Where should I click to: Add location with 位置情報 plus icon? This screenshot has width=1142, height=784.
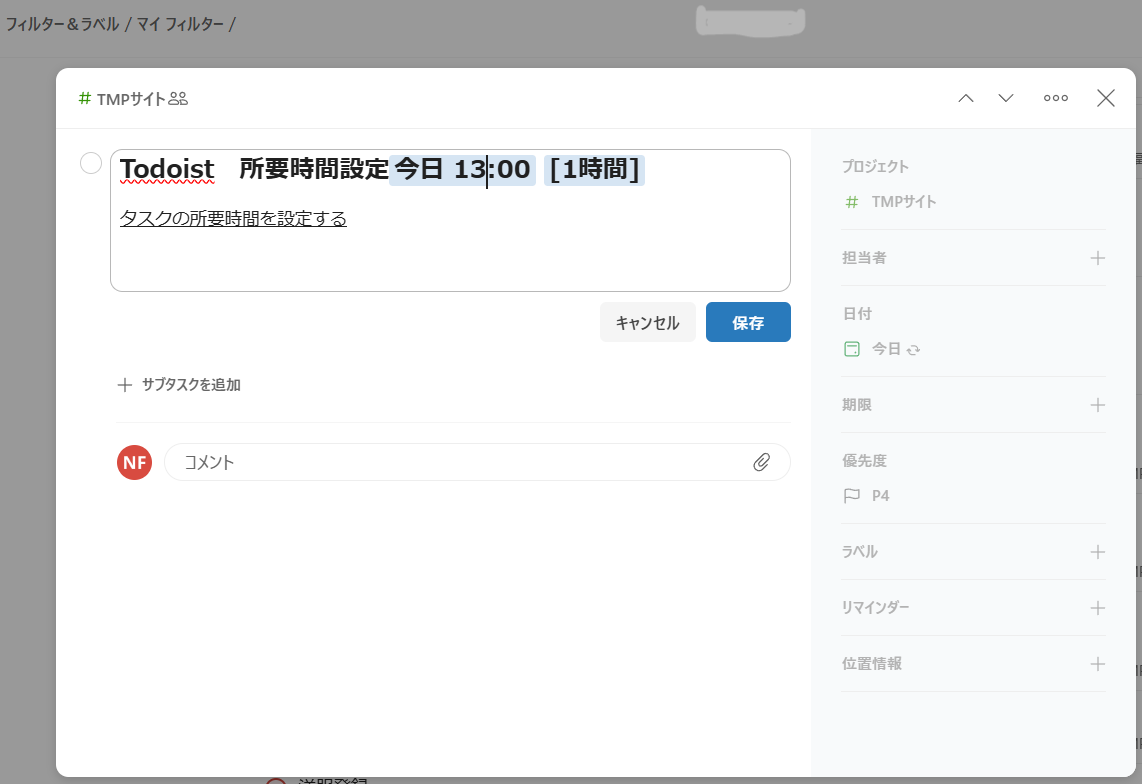[1097, 664]
